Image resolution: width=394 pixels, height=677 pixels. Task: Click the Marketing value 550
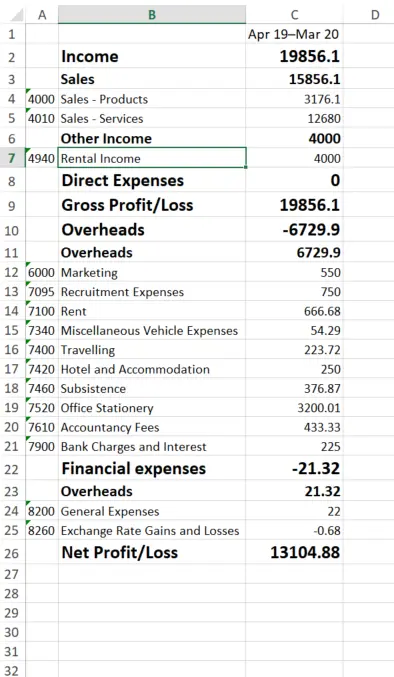point(294,272)
